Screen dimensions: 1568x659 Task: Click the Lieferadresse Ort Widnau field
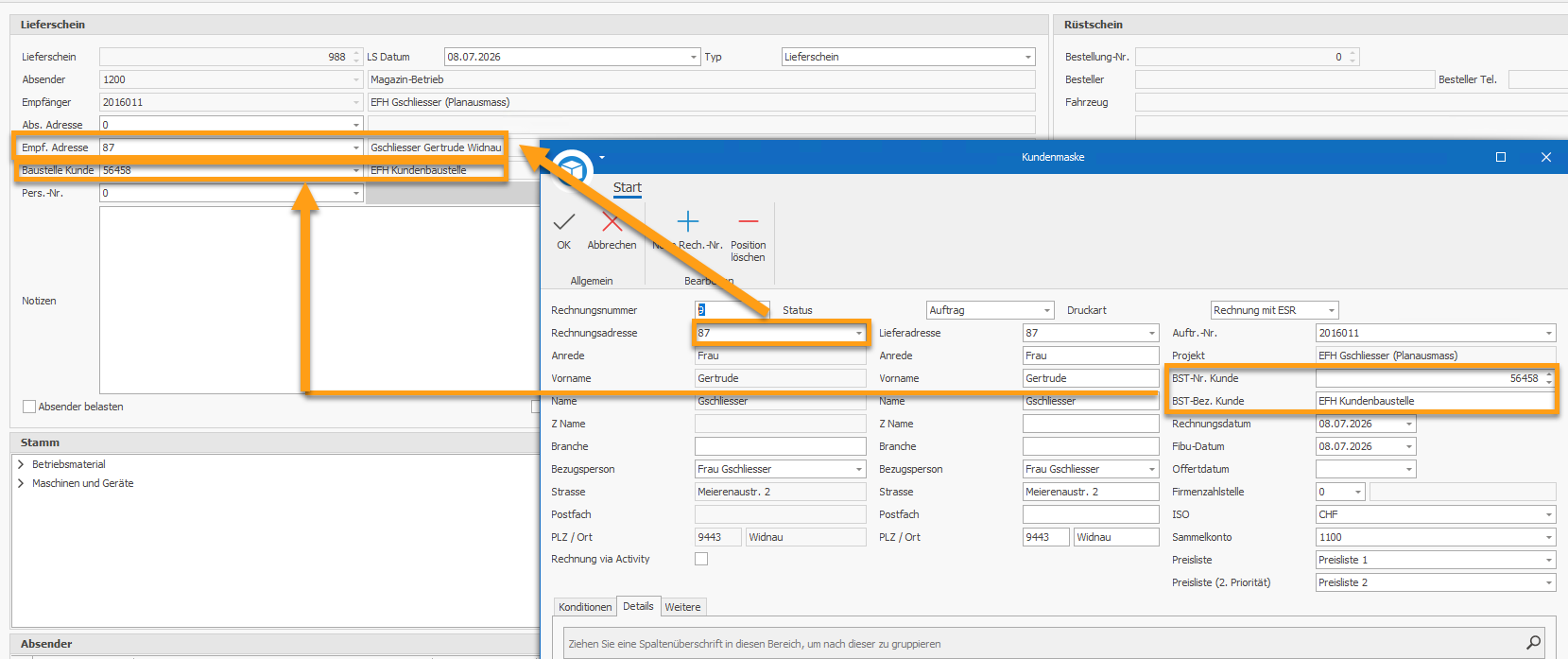click(x=1116, y=537)
